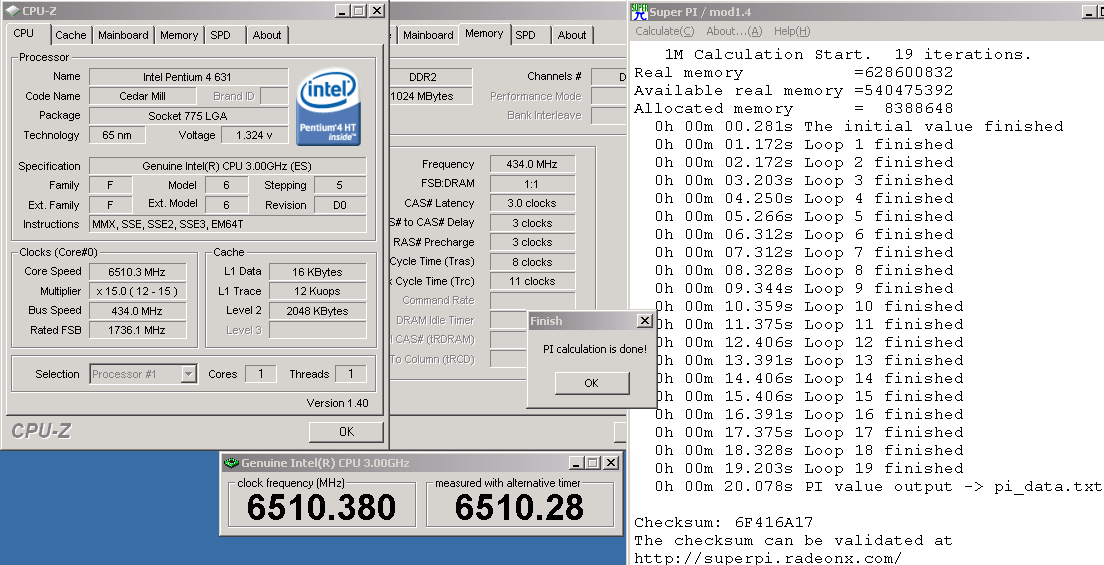Open Mainboard tab in the back CPU-Z window
Viewport: 1104px width, 565px height.
tap(428, 35)
